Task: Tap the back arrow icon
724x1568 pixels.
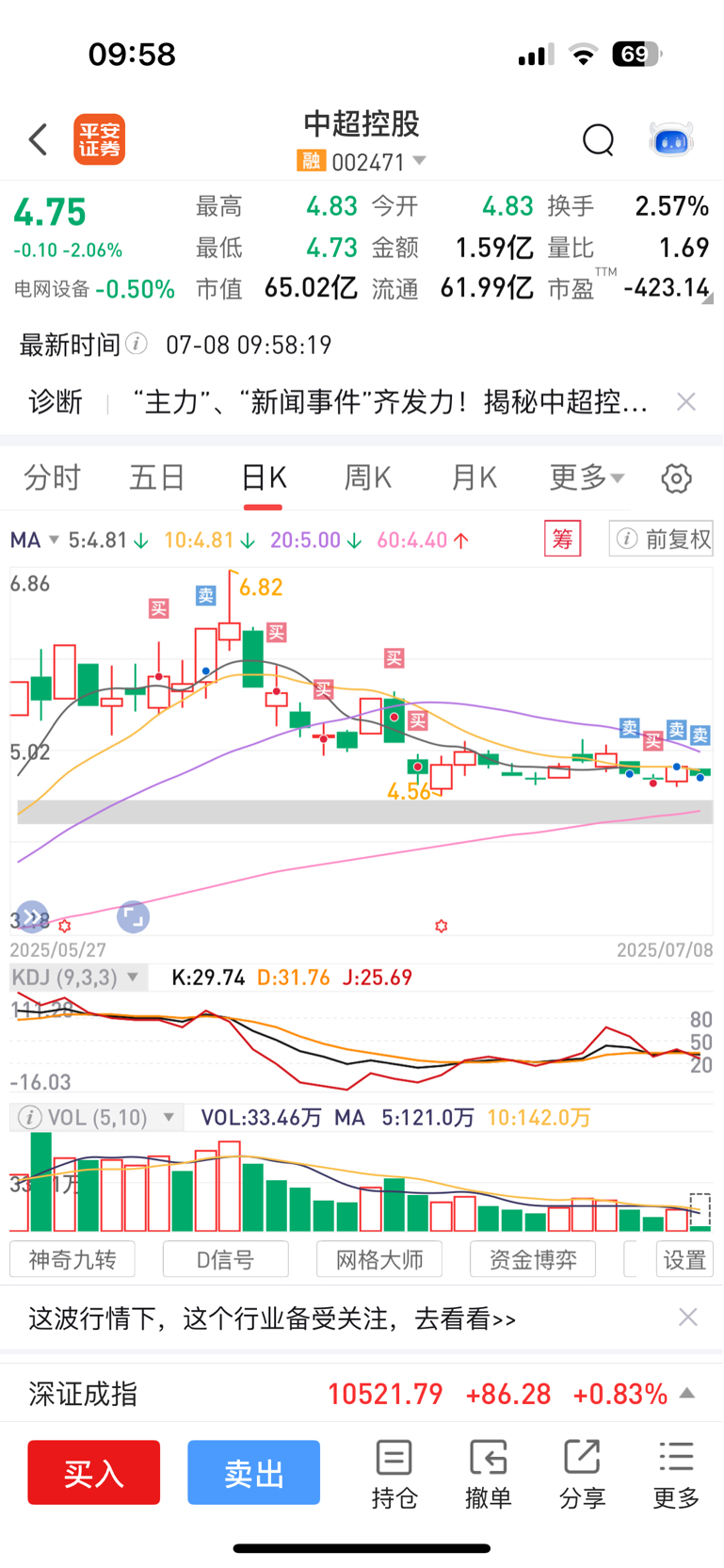Action: (x=38, y=139)
